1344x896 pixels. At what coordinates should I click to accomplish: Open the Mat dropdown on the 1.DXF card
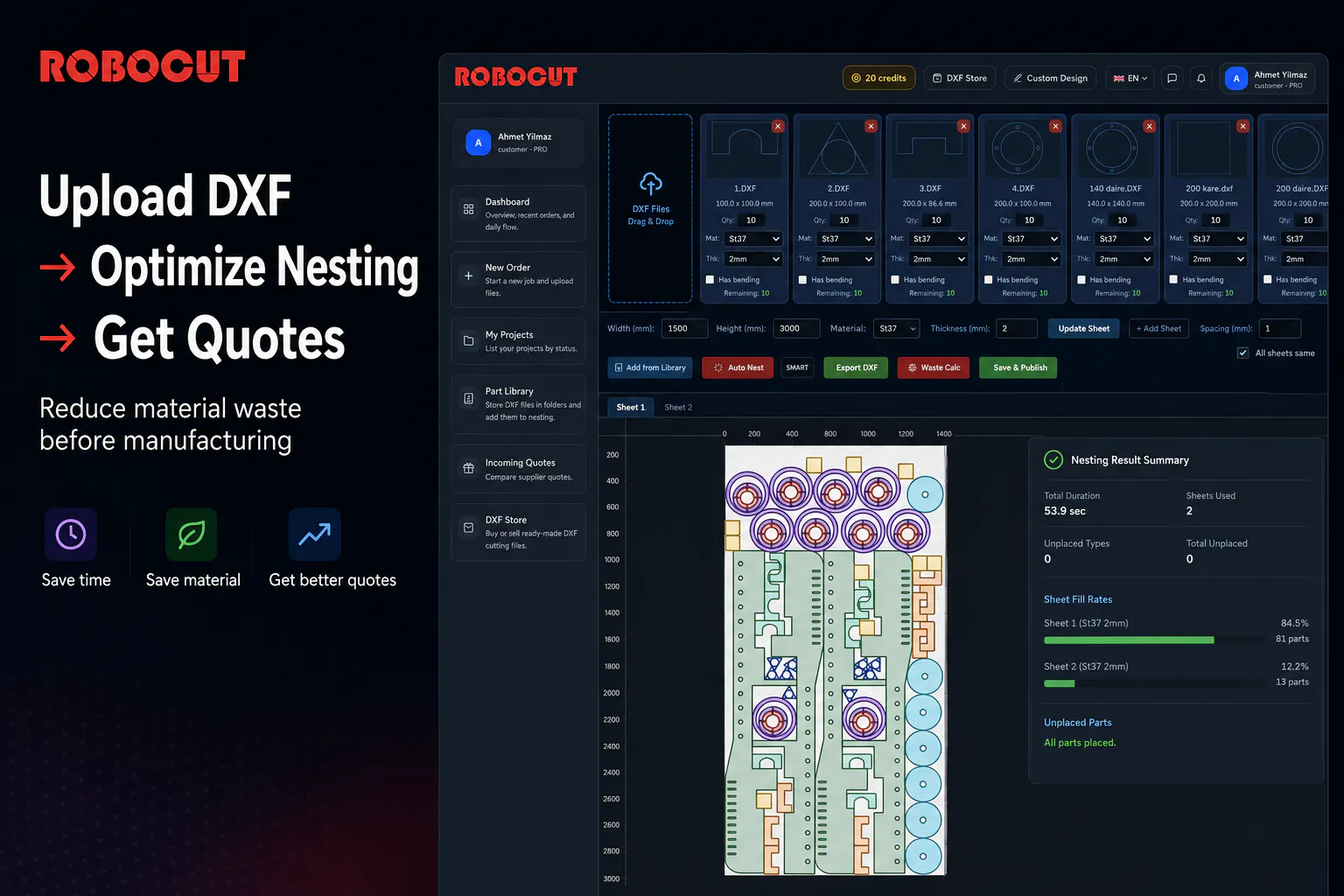[x=753, y=239]
